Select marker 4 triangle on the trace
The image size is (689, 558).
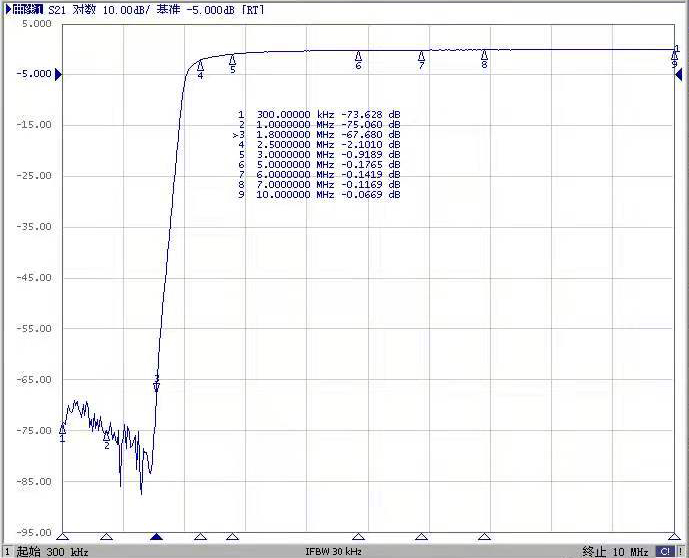click(x=200, y=66)
